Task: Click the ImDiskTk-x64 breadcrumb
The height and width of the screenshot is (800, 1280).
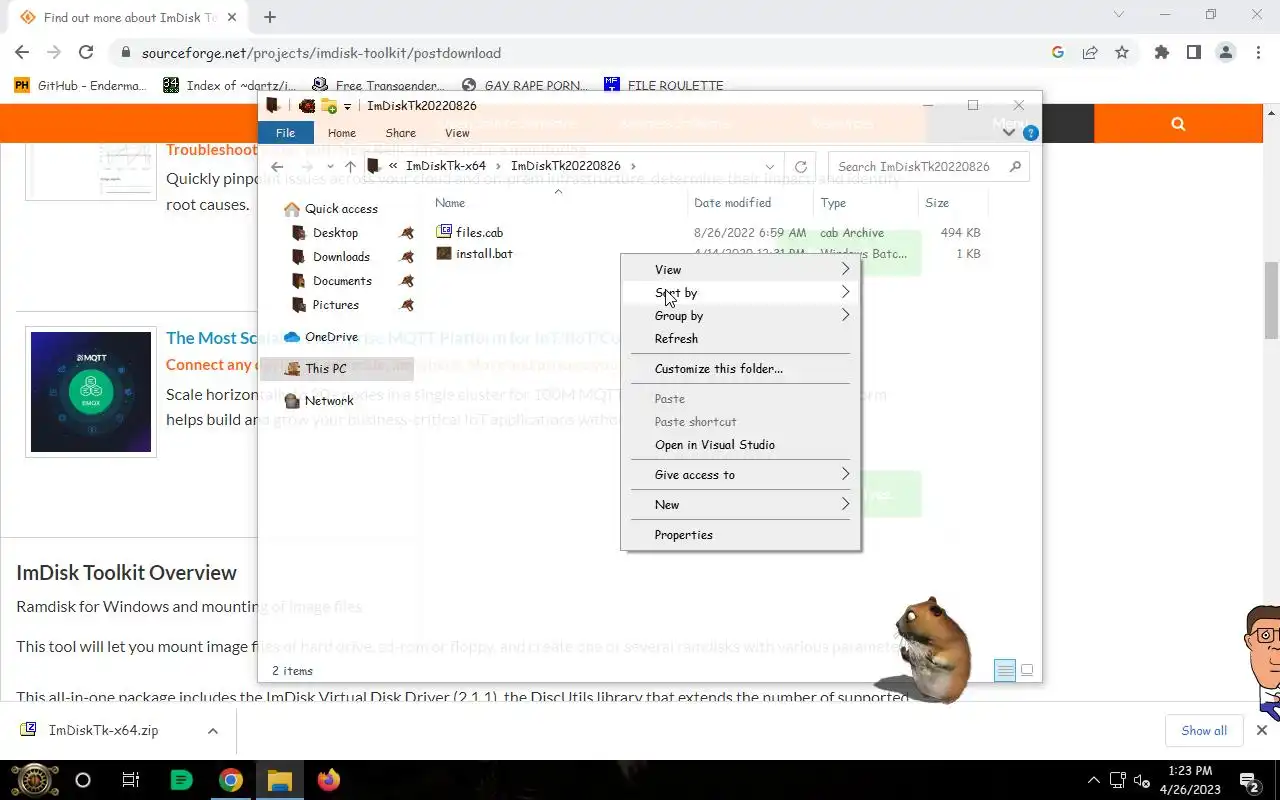Action: pos(445,166)
